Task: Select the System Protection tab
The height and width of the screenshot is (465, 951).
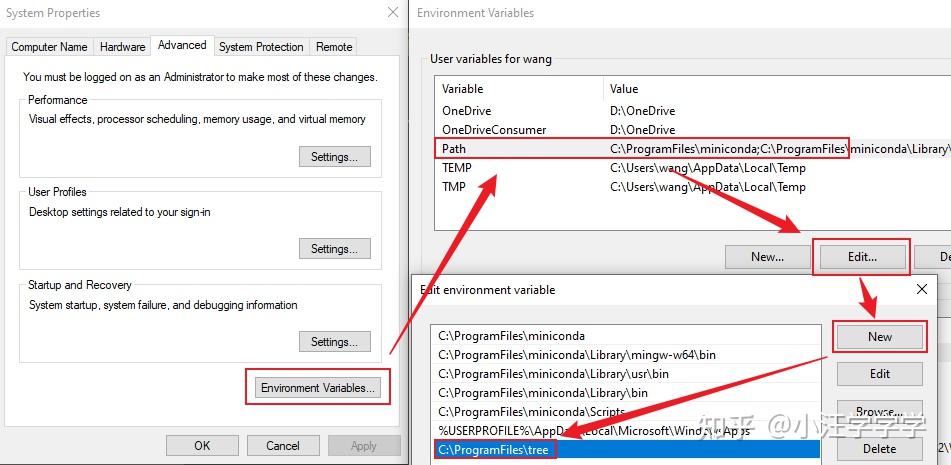Action: click(261, 47)
